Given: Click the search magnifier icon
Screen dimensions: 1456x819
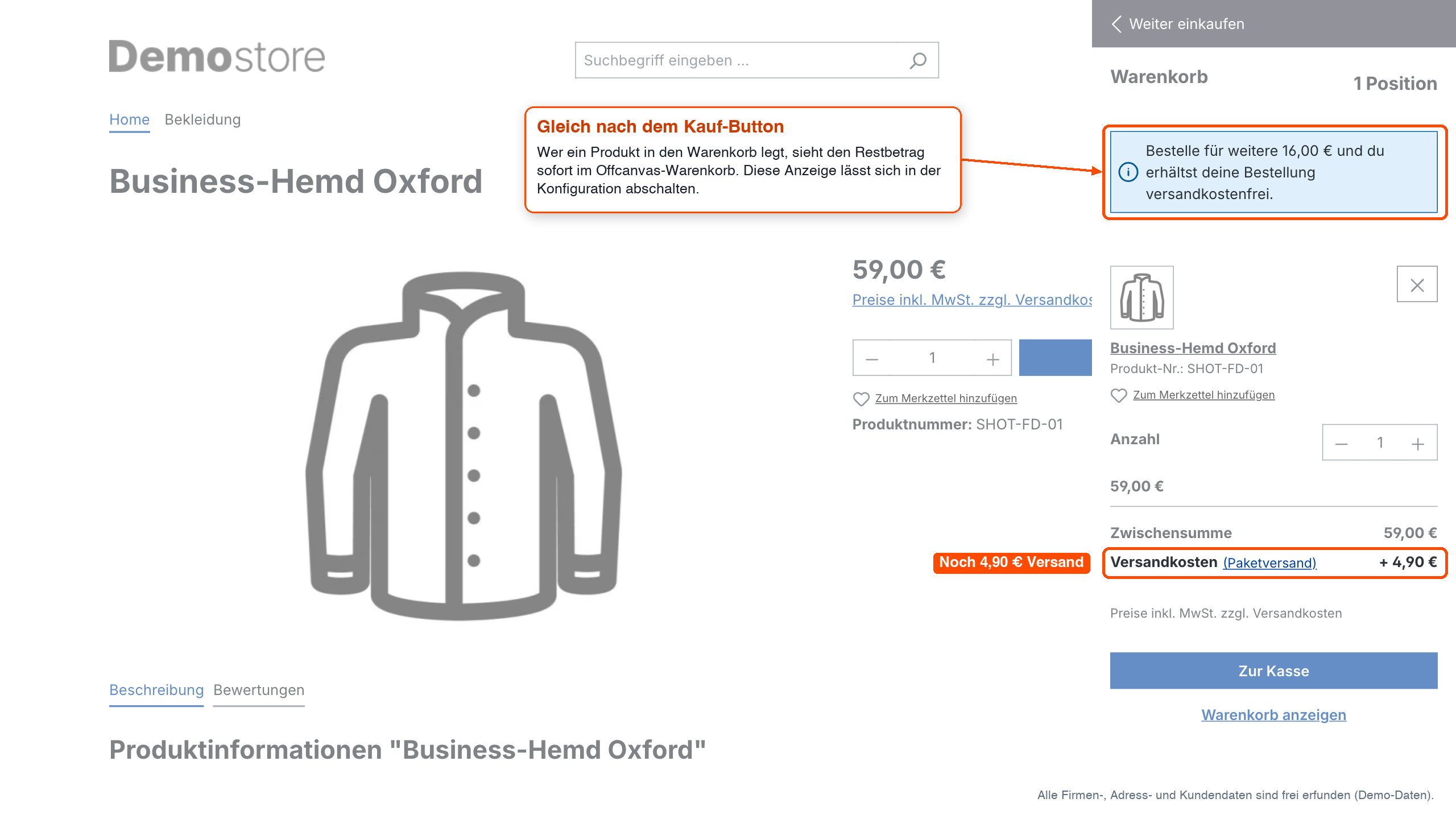Looking at the screenshot, I should click(918, 60).
